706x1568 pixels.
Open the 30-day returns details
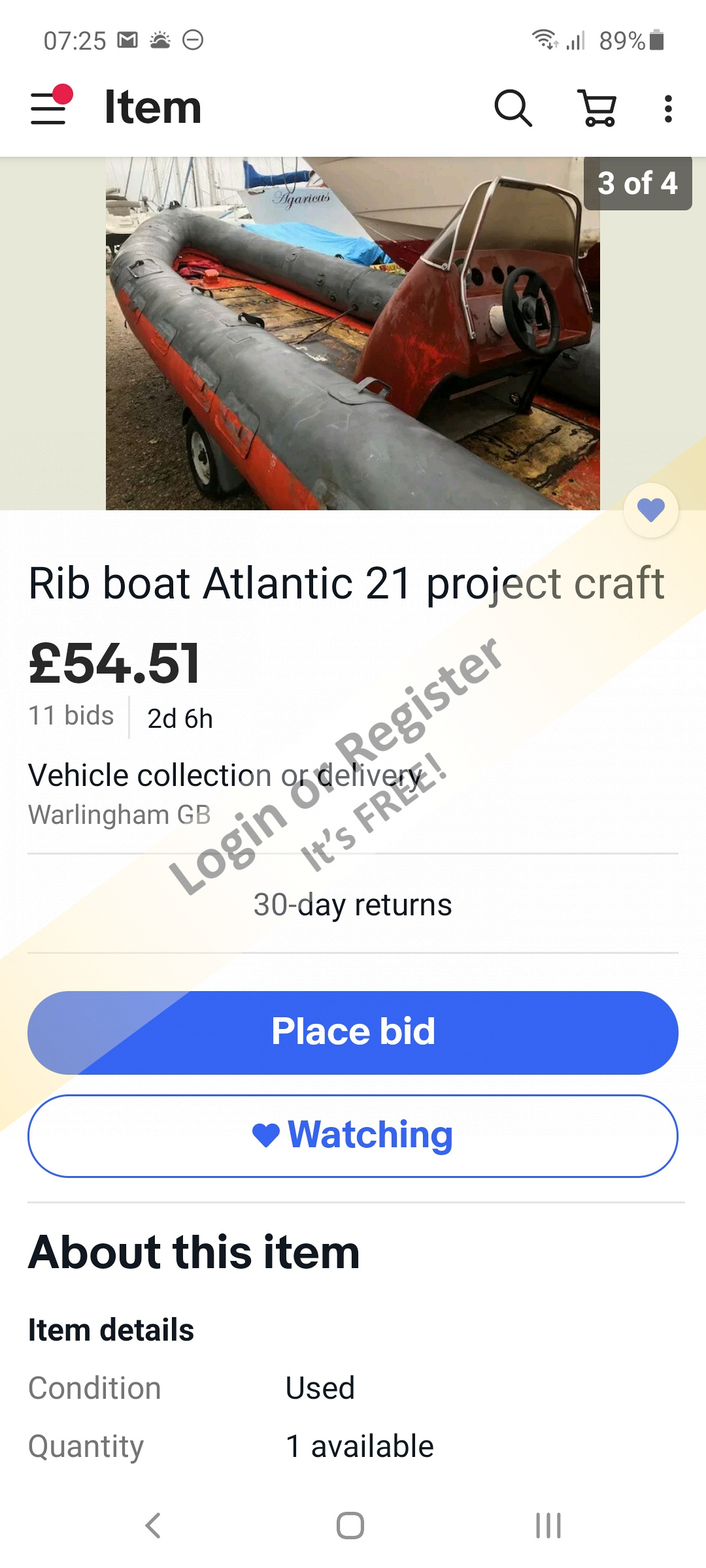click(353, 905)
